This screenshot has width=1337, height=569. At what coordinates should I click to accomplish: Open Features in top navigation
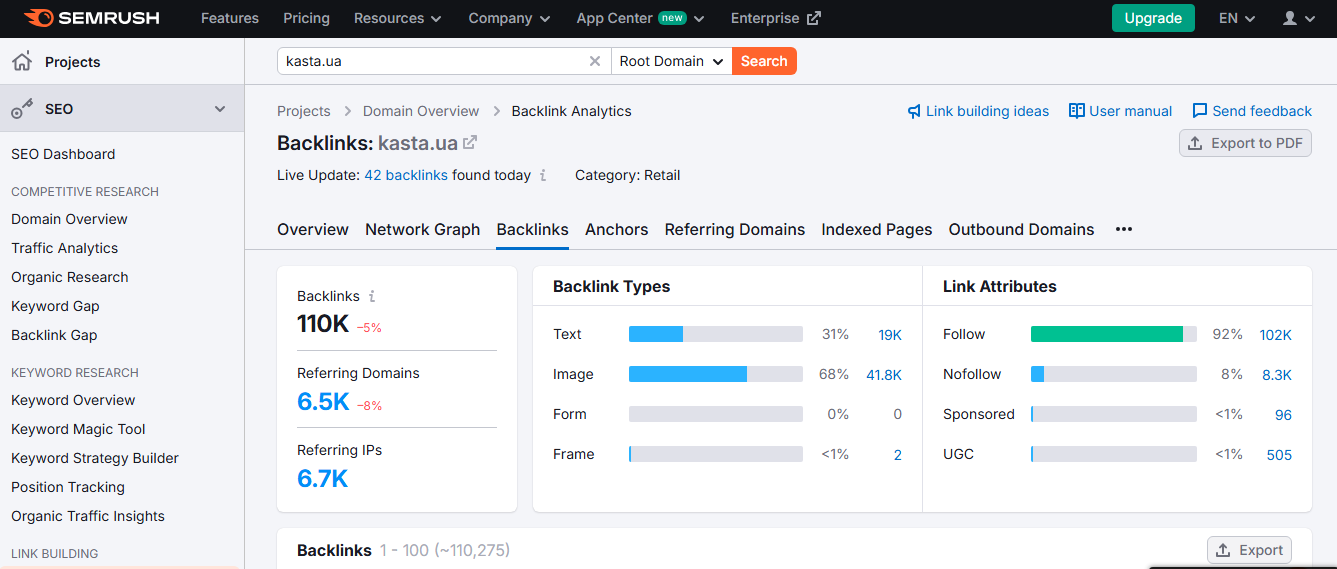coord(230,18)
